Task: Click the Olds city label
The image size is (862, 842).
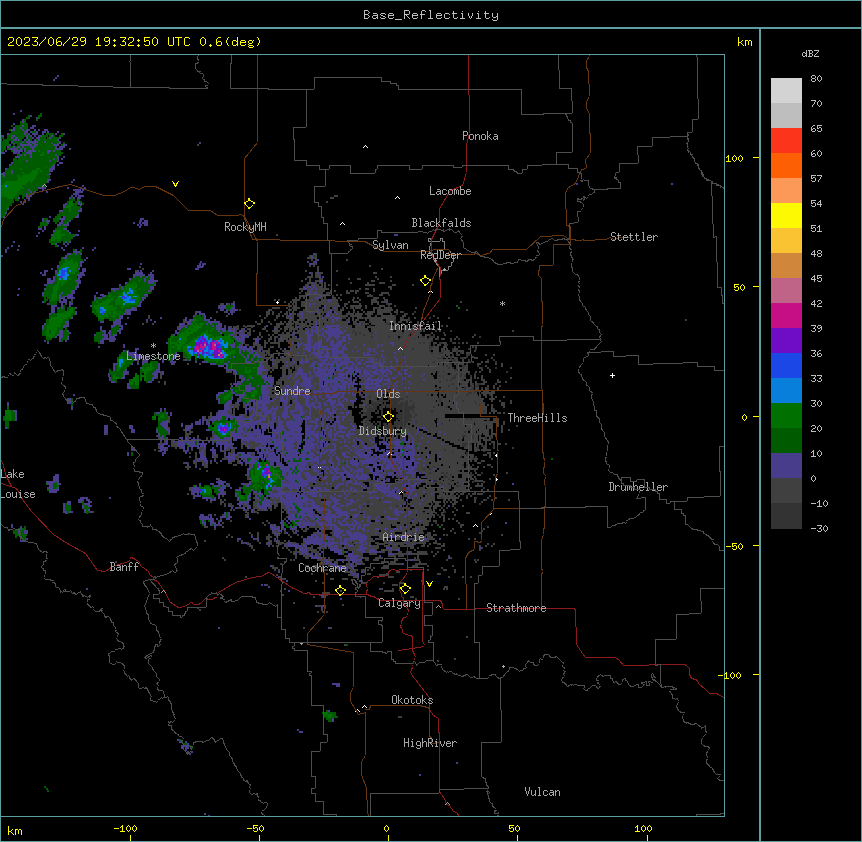Action: (x=388, y=394)
